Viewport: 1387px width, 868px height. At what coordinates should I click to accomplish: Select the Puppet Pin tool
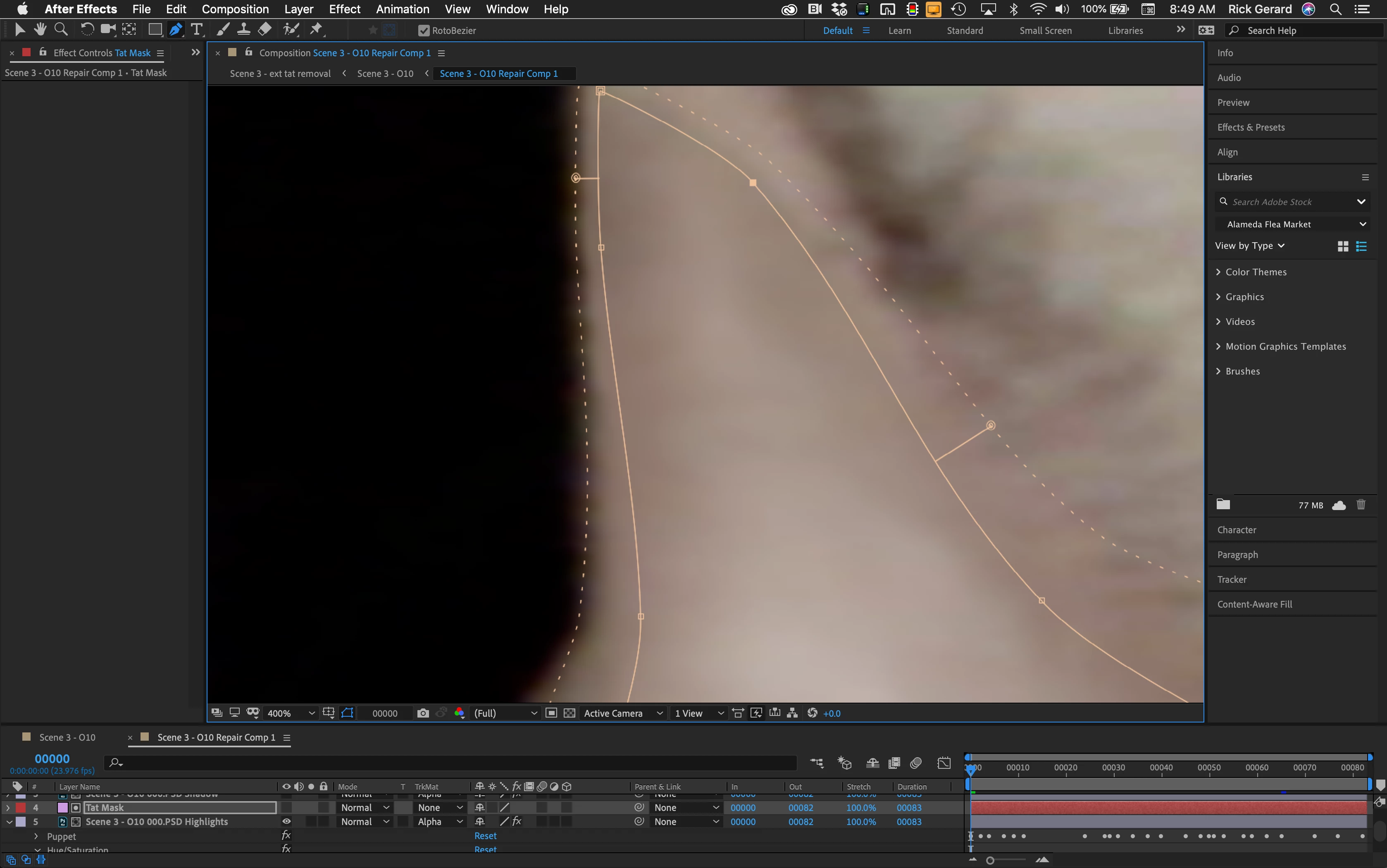[x=316, y=29]
